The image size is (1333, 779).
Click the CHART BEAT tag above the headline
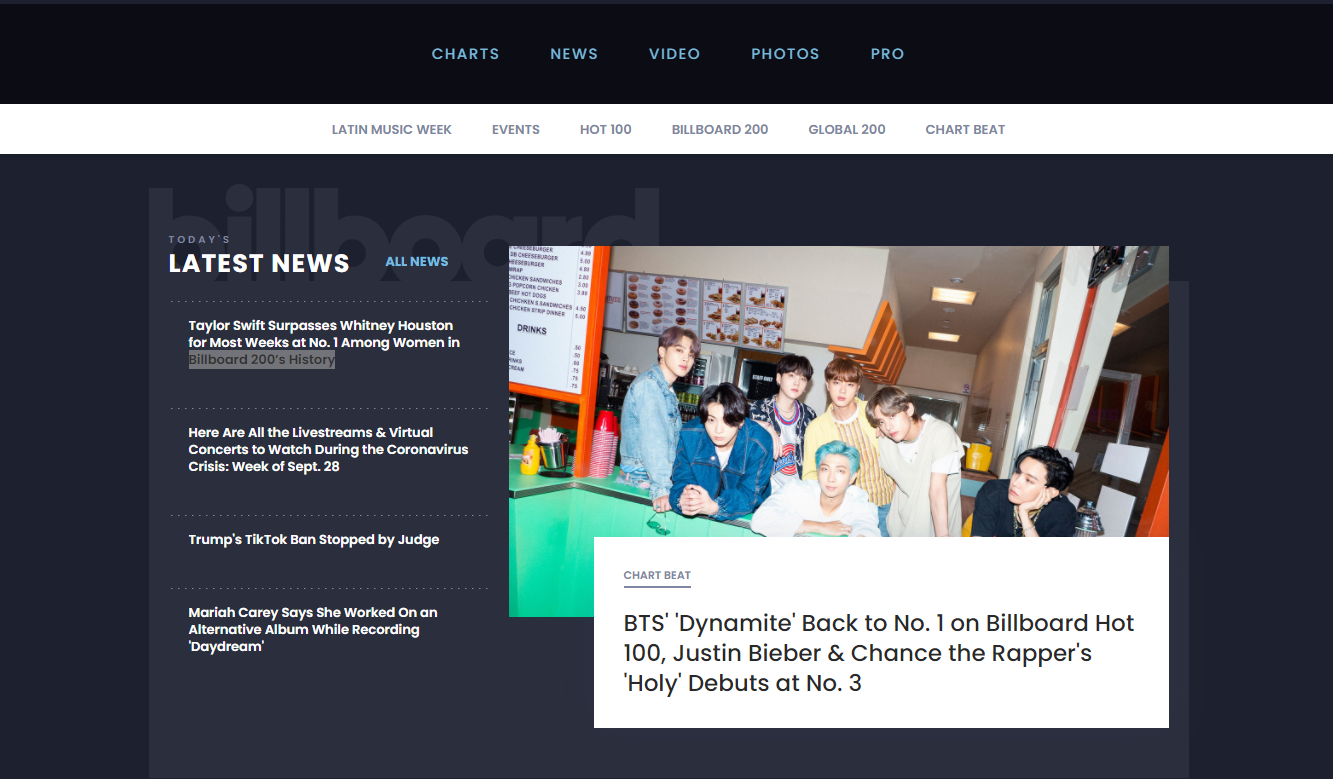click(x=657, y=576)
